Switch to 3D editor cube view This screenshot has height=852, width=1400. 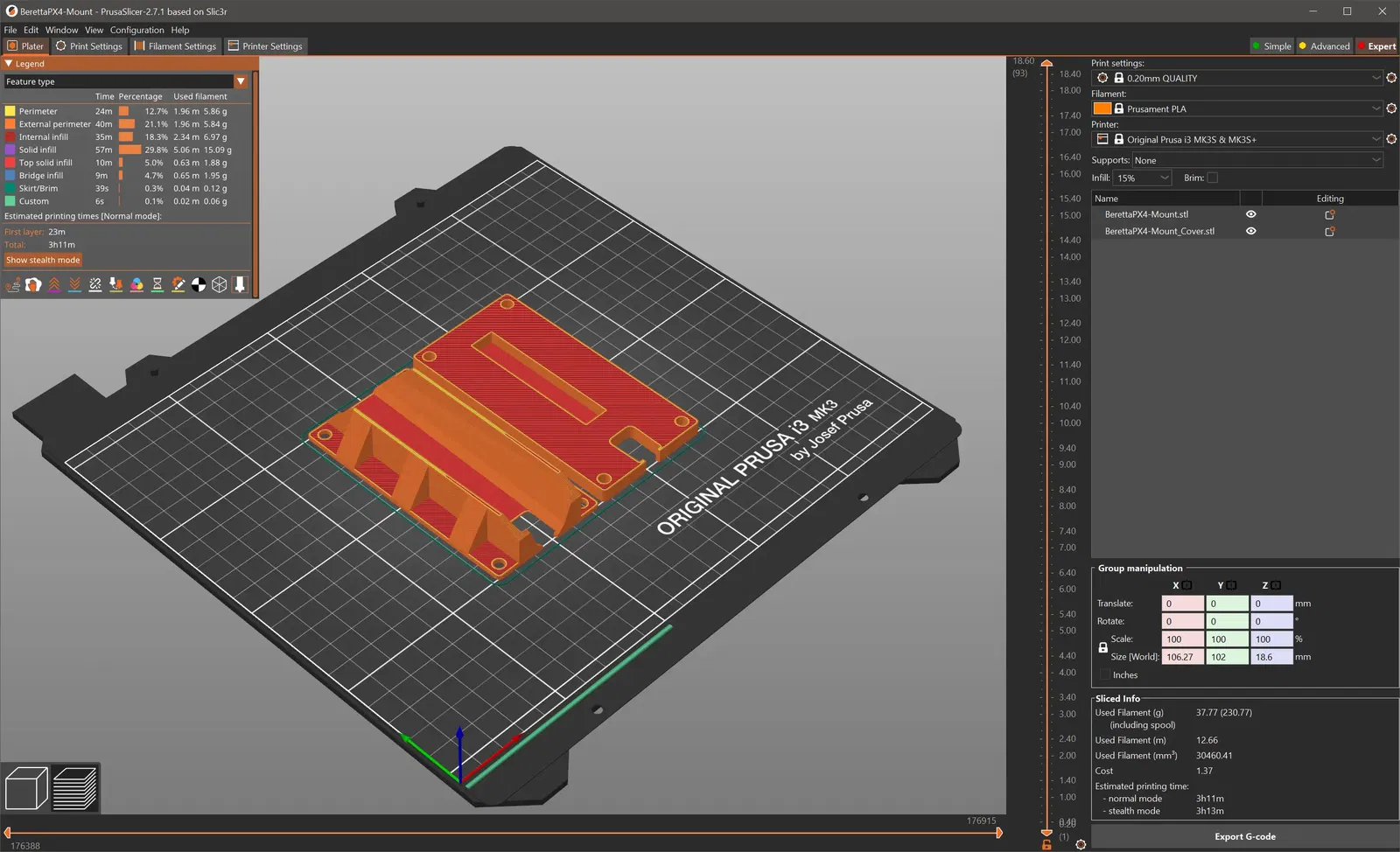pos(26,788)
